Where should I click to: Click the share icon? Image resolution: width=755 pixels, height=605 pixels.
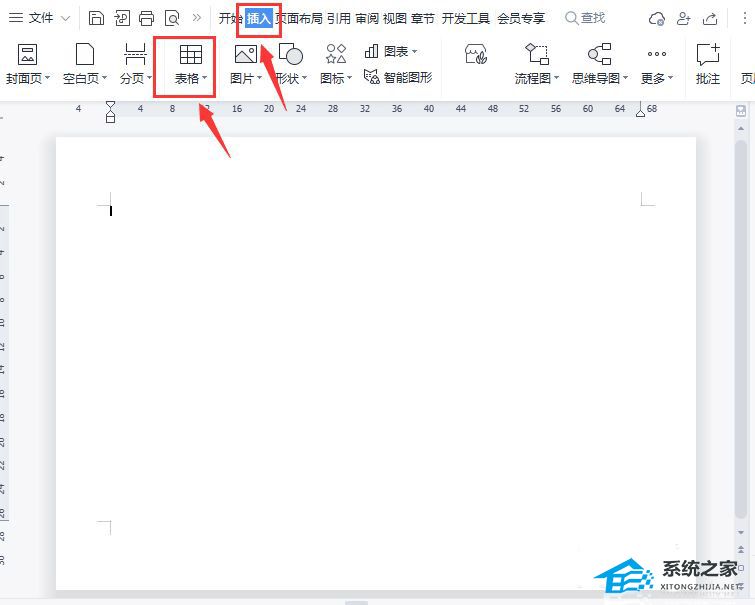pos(710,18)
